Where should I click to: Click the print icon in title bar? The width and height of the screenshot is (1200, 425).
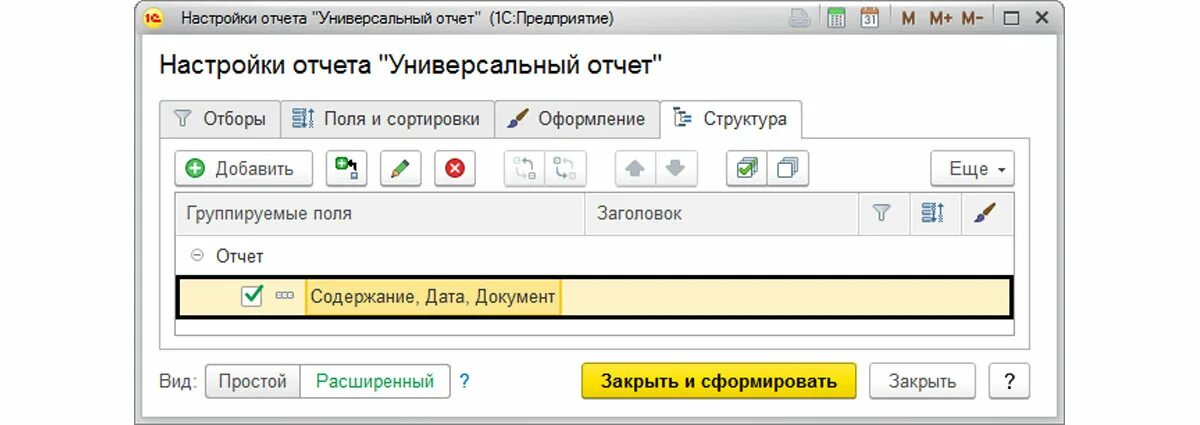click(800, 18)
